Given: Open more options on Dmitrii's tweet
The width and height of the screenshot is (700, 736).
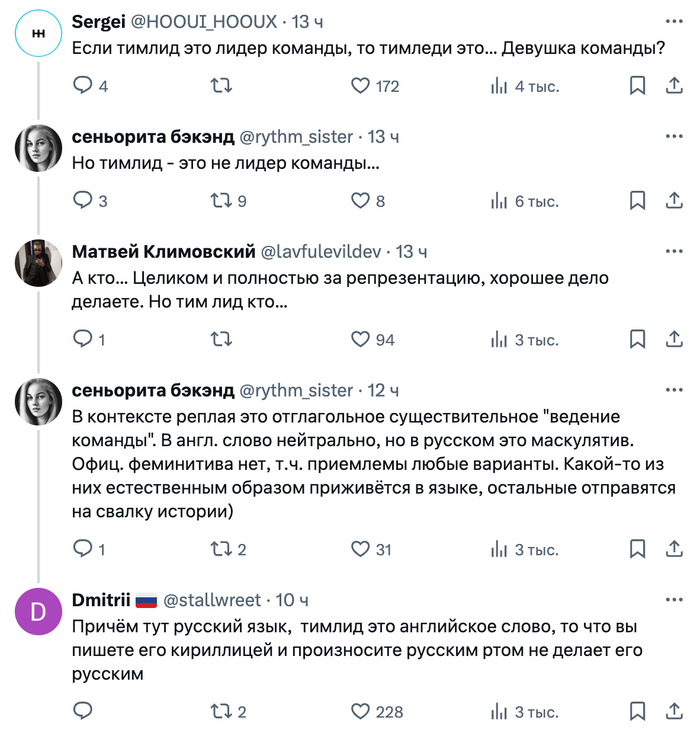Looking at the screenshot, I should [674, 600].
